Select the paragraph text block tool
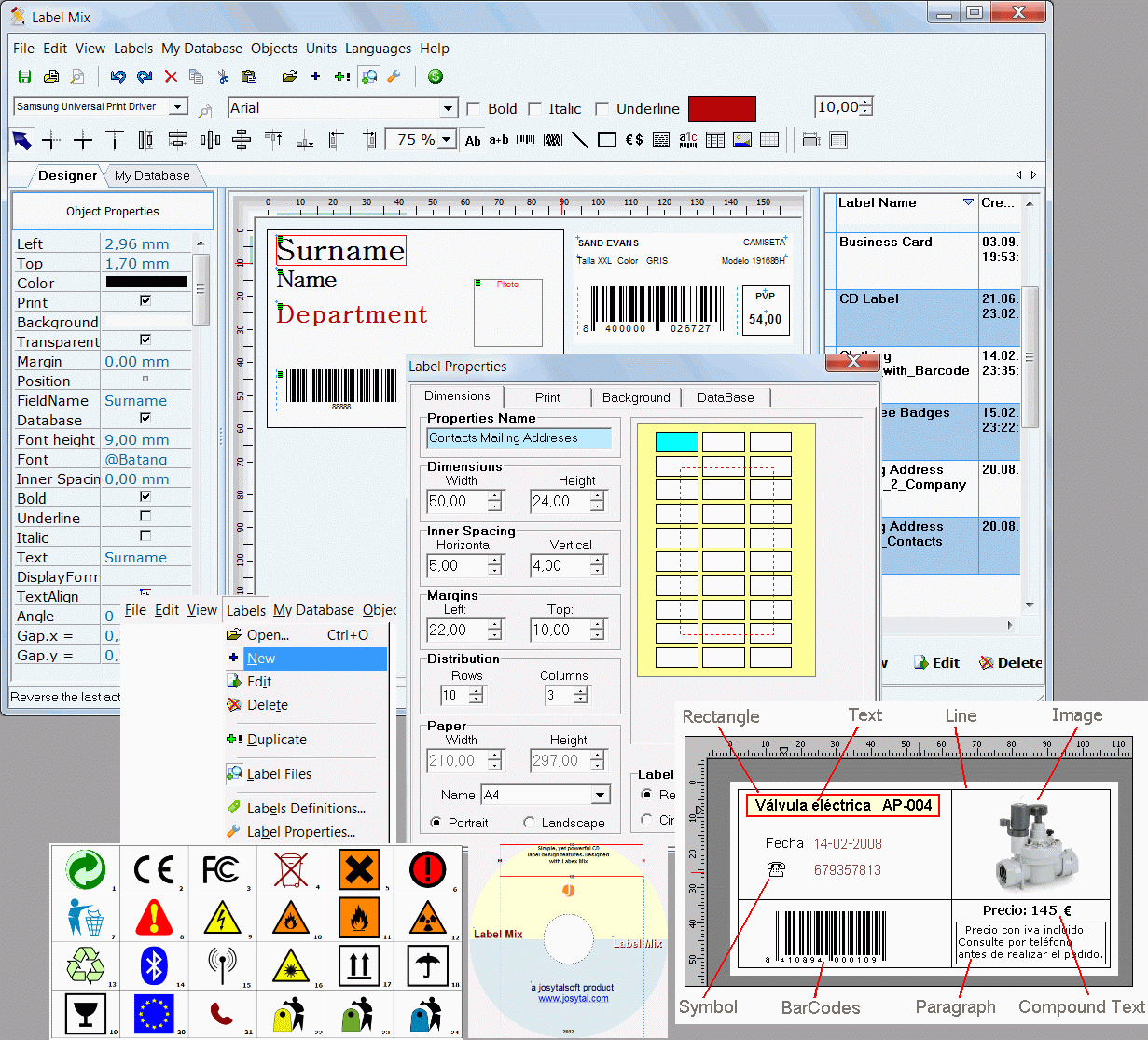The image size is (1148, 1040). click(661, 140)
